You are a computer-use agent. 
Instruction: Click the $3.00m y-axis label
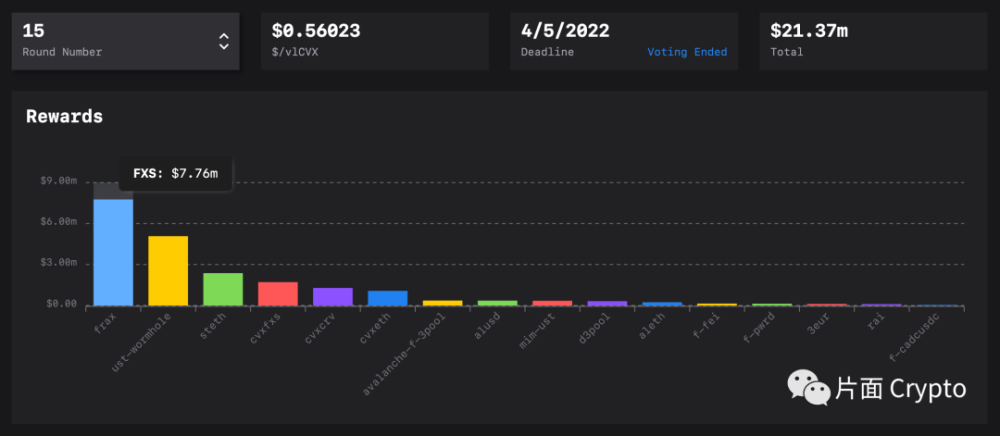click(x=58, y=263)
